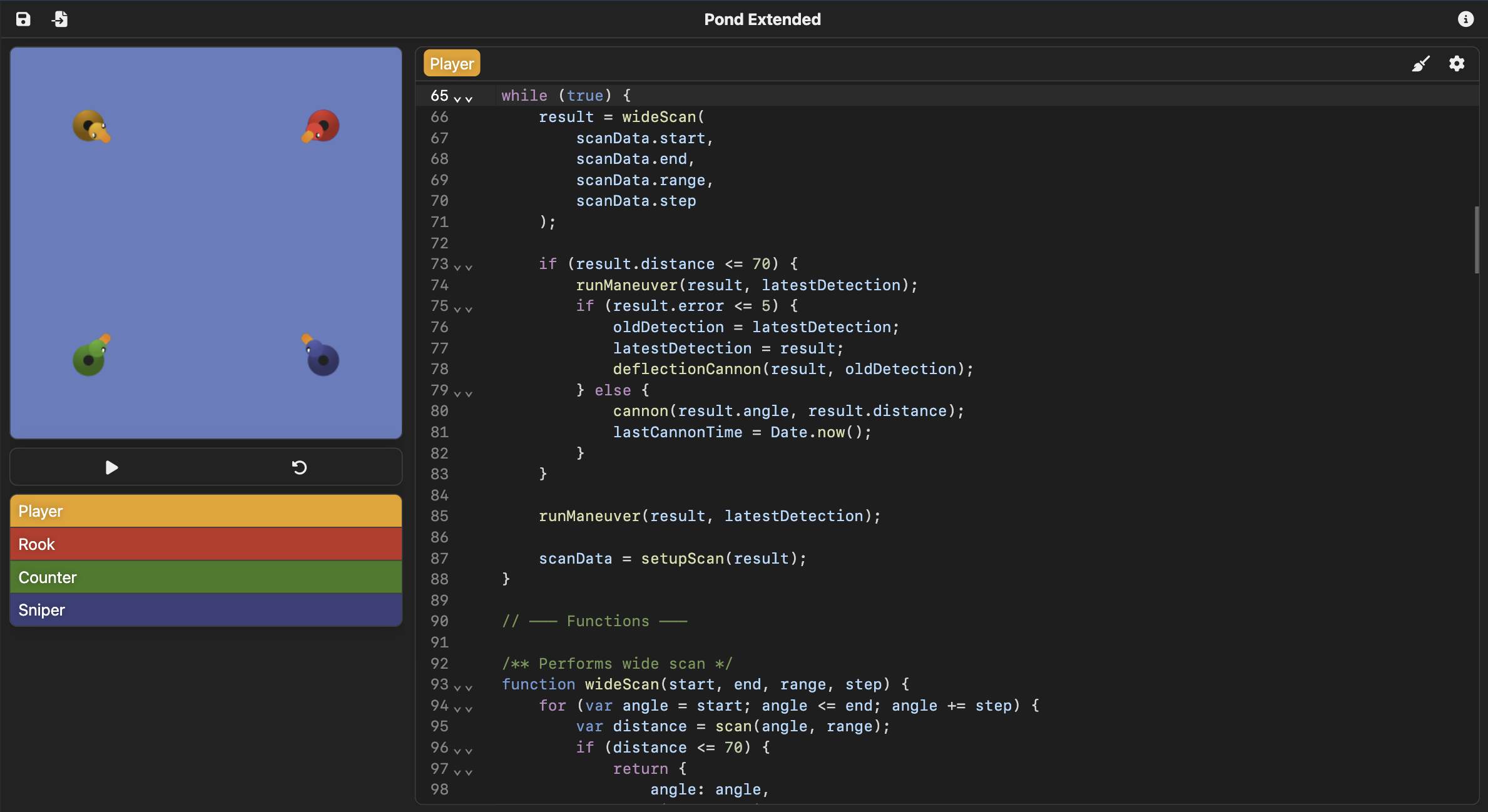Screen dimensions: 1488x812
Task: Click 'deflectionCannon' on line 78
Action: point(686,369)
